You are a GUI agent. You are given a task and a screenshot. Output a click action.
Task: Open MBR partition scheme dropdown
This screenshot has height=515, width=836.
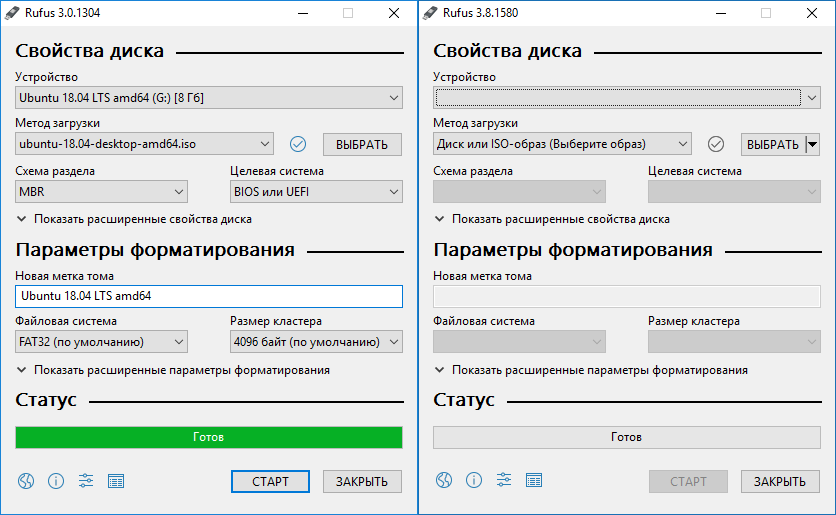(101, 191)
